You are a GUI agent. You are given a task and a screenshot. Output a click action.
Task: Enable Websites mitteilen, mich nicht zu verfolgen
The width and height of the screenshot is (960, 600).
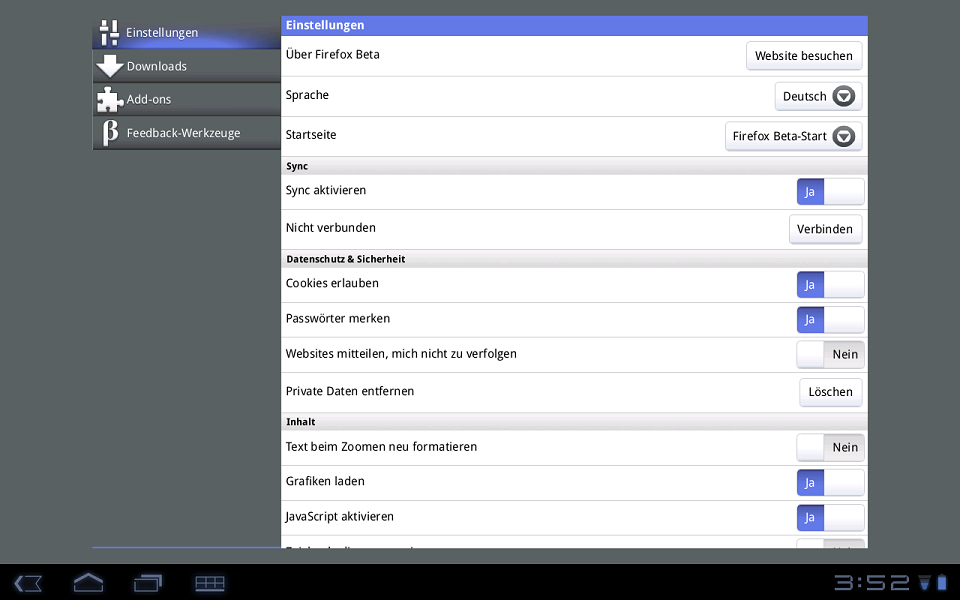[830, 354]
